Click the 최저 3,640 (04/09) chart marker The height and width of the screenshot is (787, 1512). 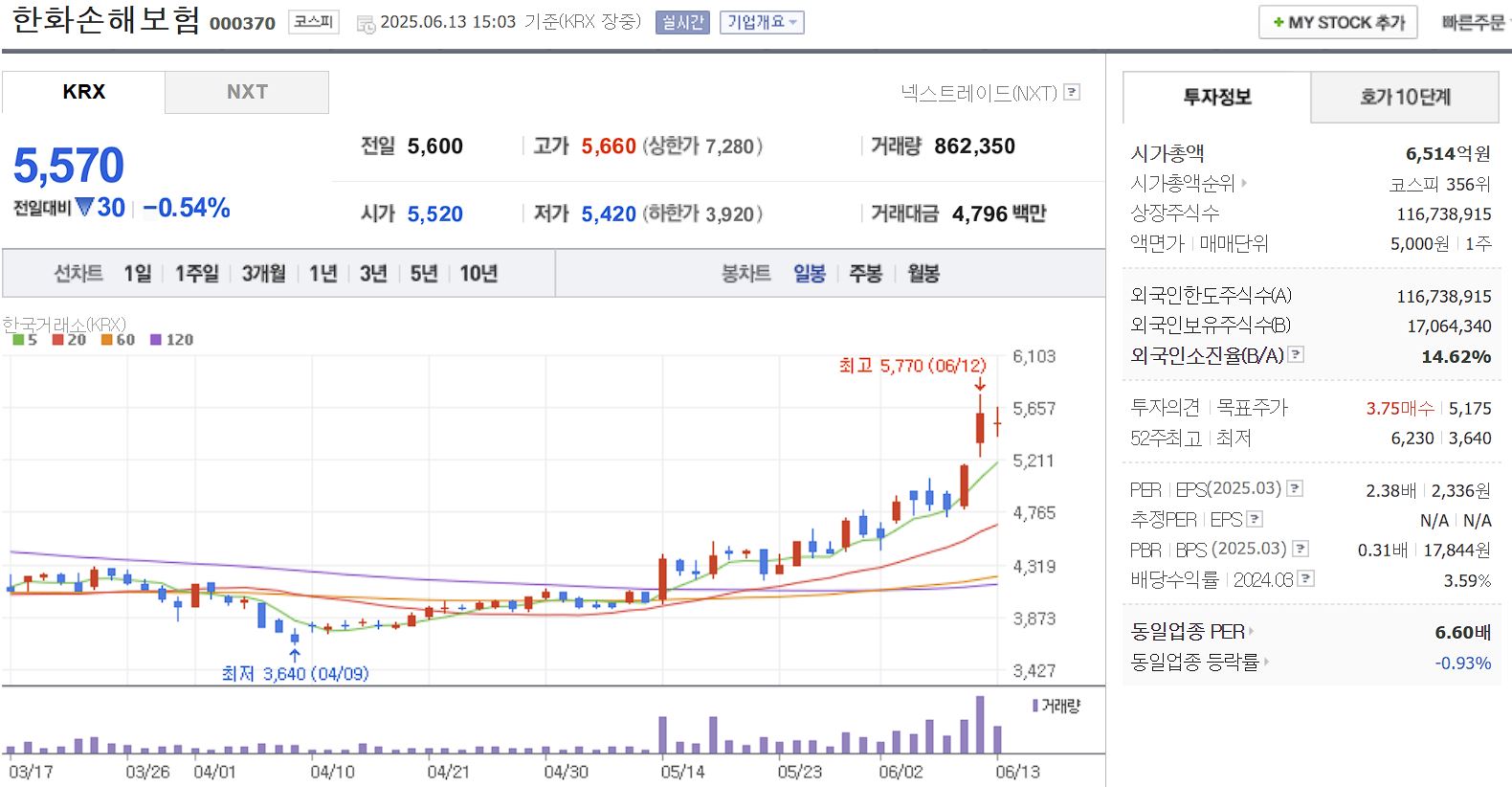tap(295, 673)
